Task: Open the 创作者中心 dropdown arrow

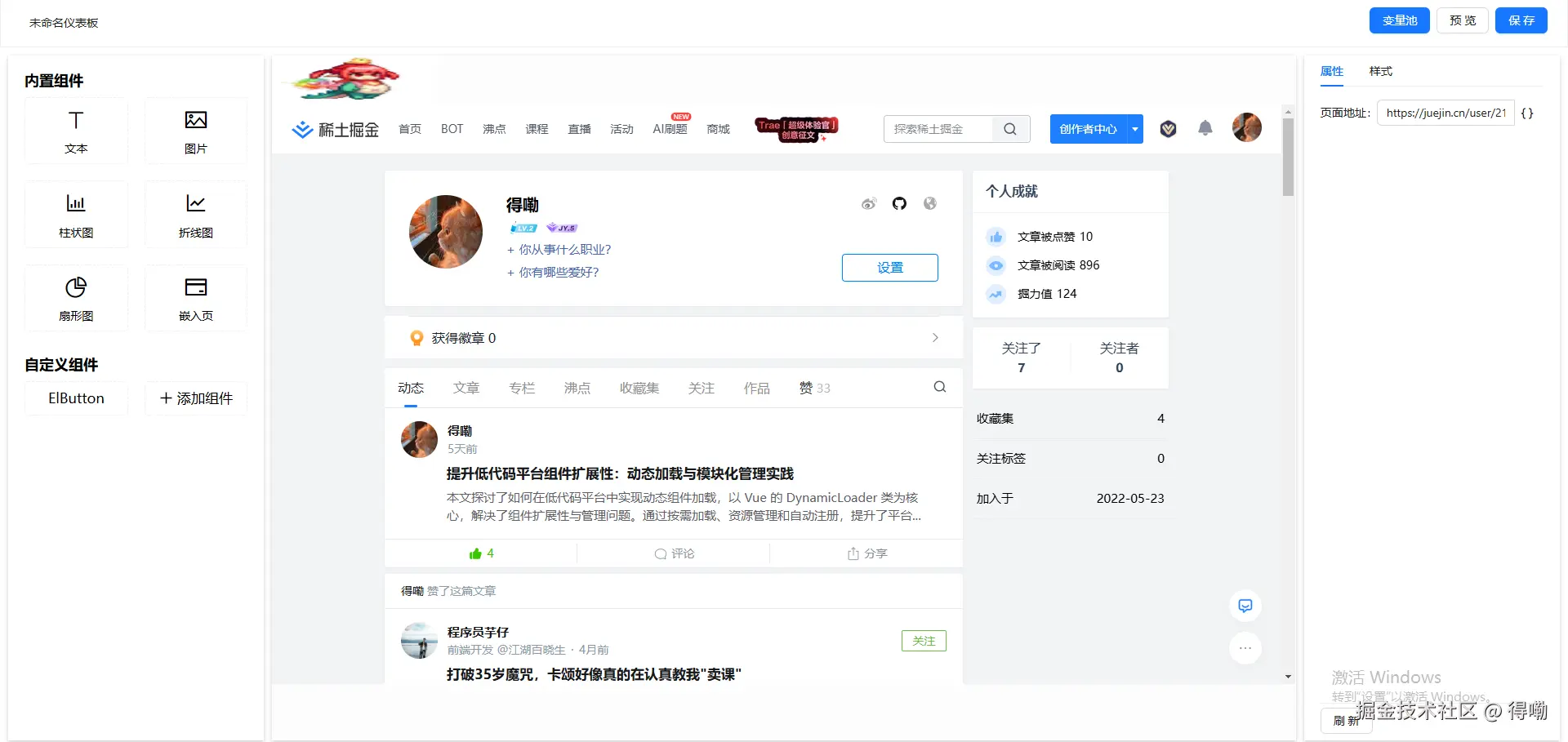Action: pos(1134,128)
